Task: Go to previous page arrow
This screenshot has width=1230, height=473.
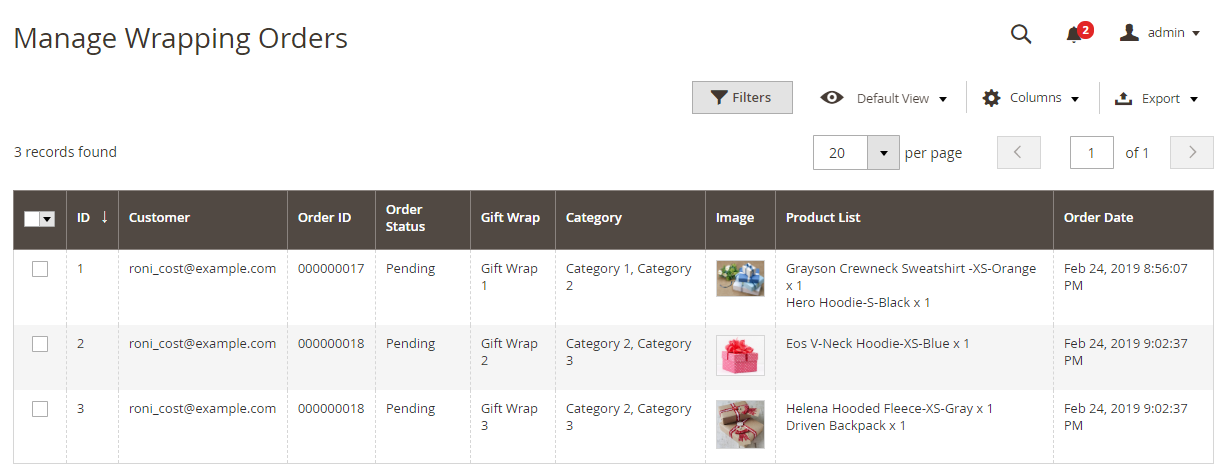Action: (x=1018, y=153)
